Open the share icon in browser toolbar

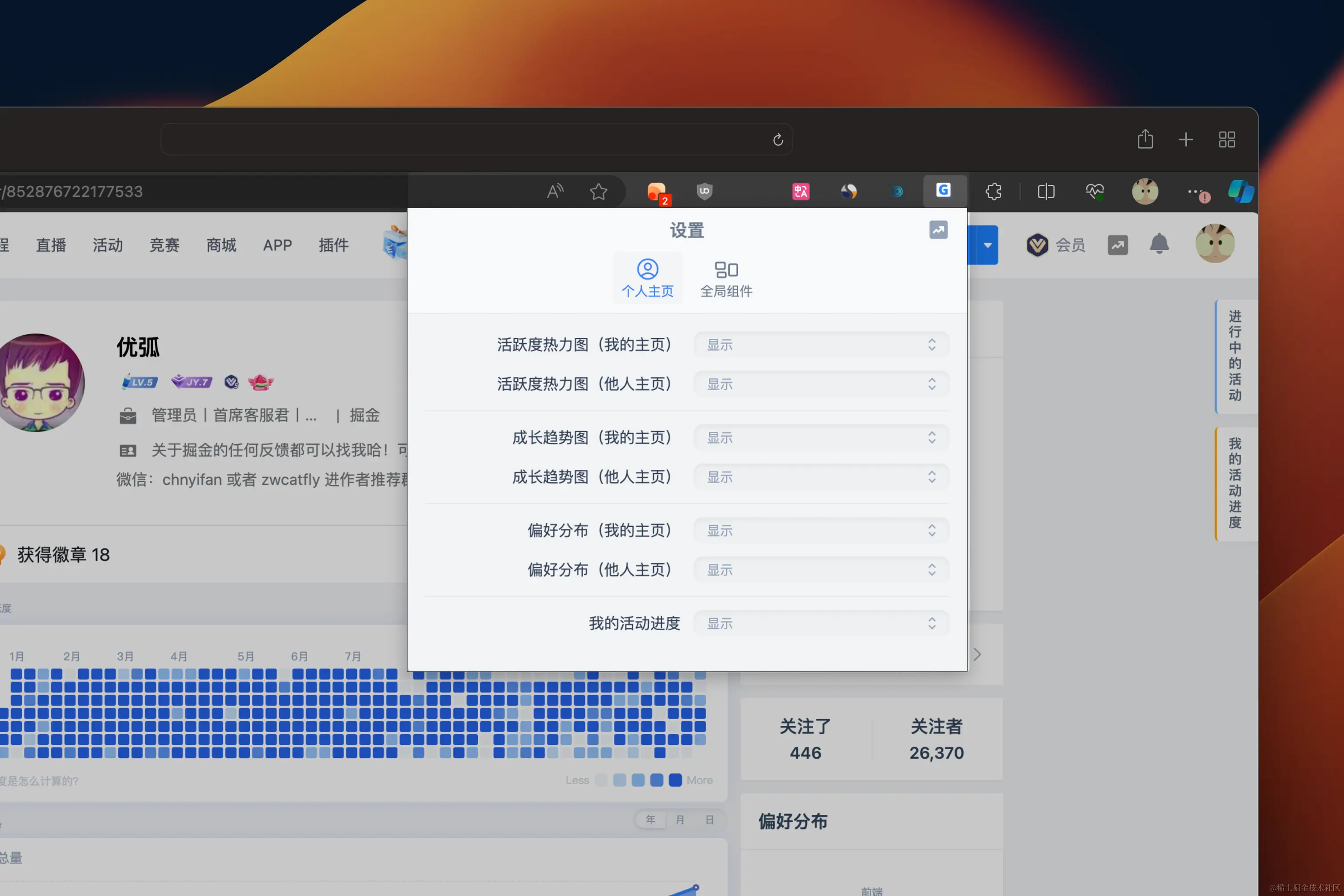1145,140
